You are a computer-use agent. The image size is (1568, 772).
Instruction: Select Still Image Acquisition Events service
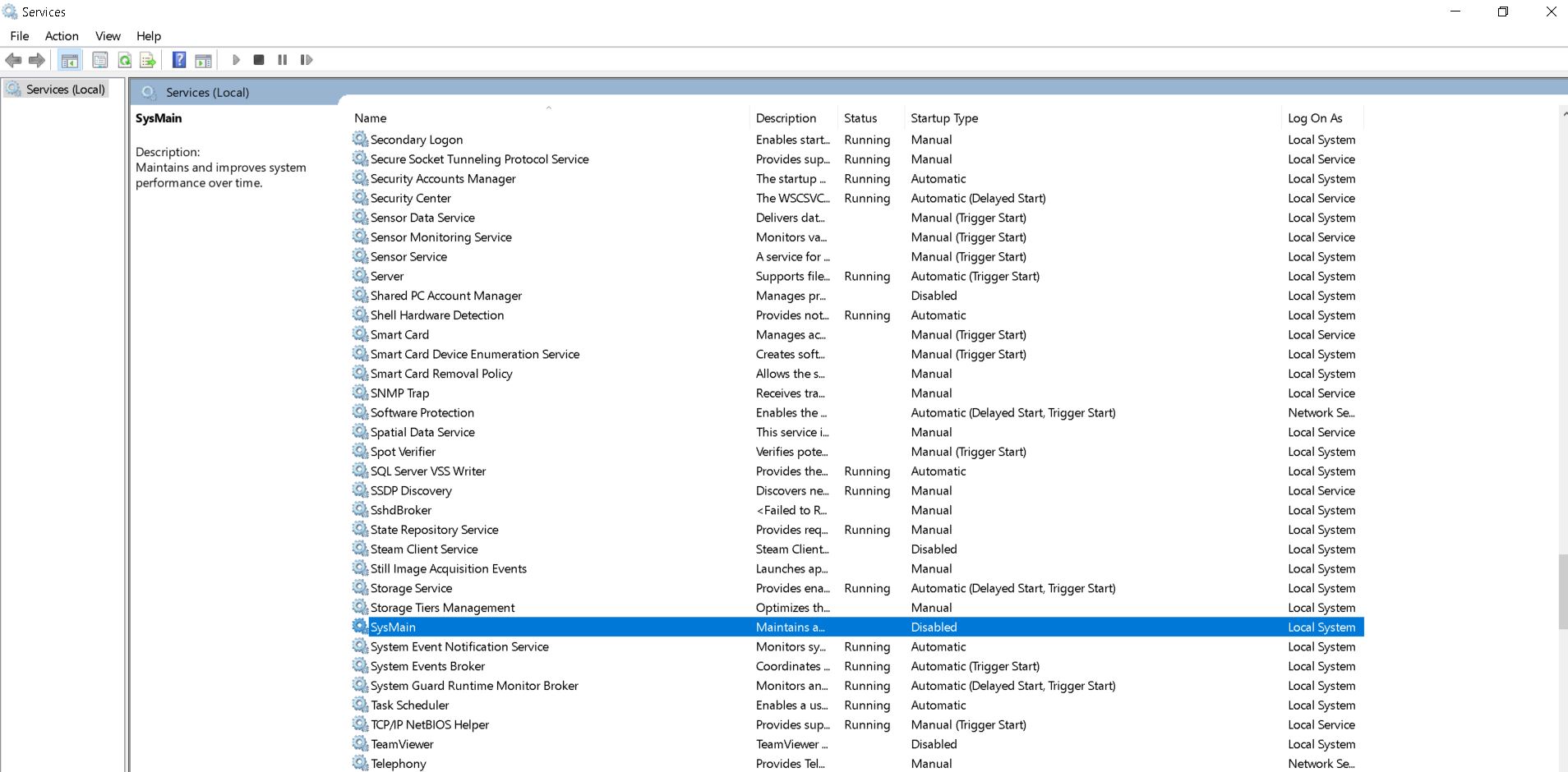857,569
